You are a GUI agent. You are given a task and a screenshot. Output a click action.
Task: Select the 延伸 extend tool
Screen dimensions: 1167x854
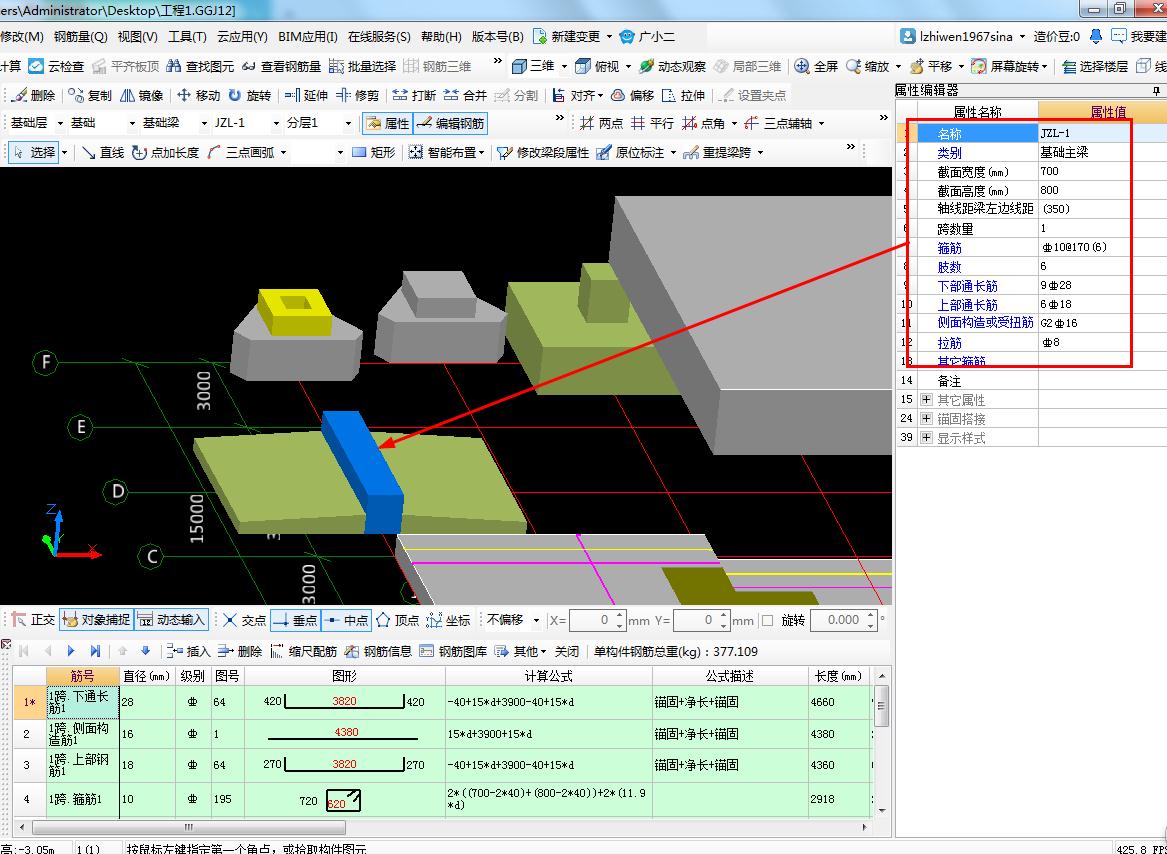[x=307, y=95]
